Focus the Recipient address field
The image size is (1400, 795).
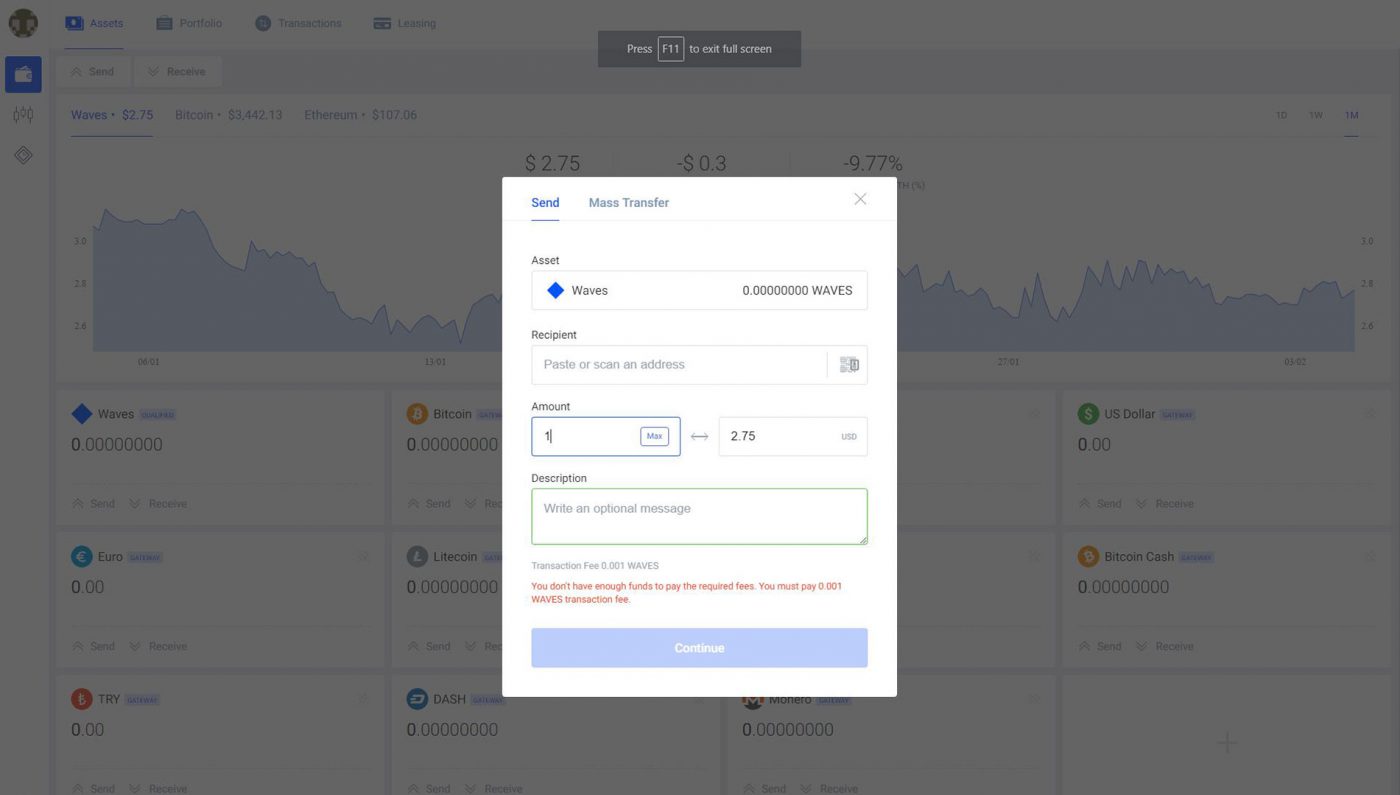[679, 365]
